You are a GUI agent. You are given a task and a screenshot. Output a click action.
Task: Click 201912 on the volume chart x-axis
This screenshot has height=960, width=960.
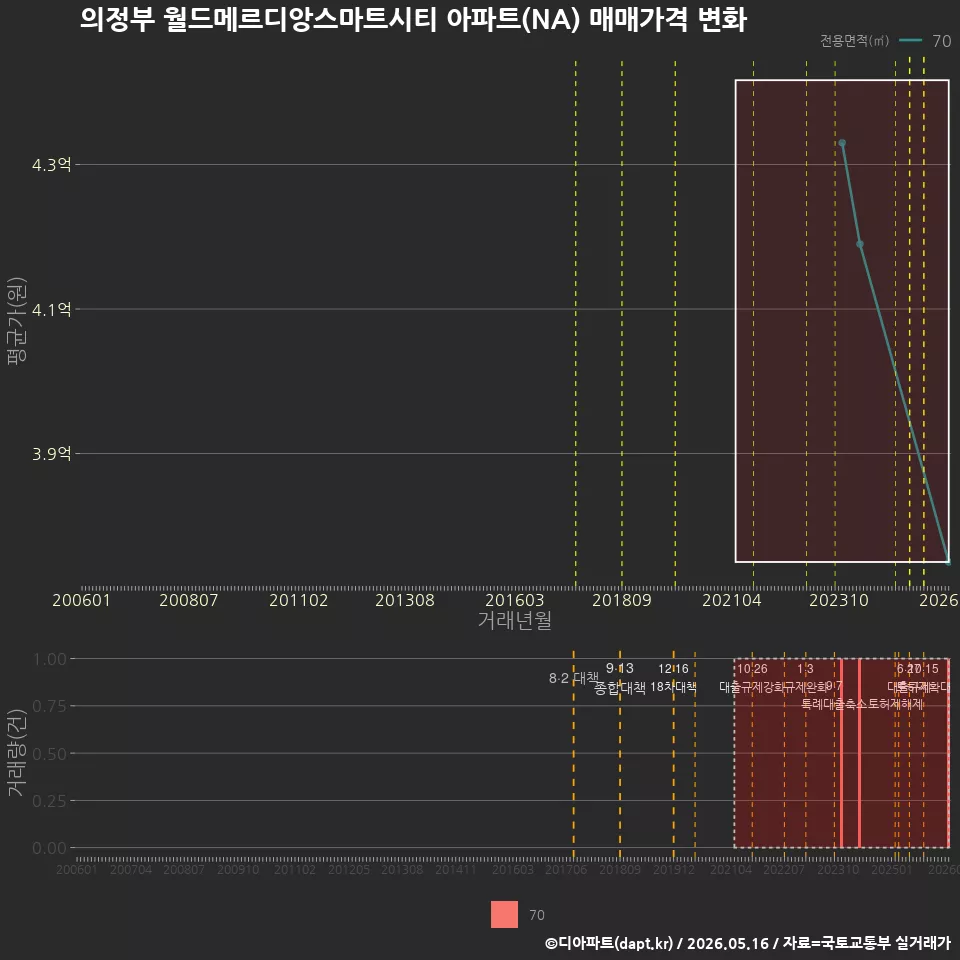pos(673,869)
